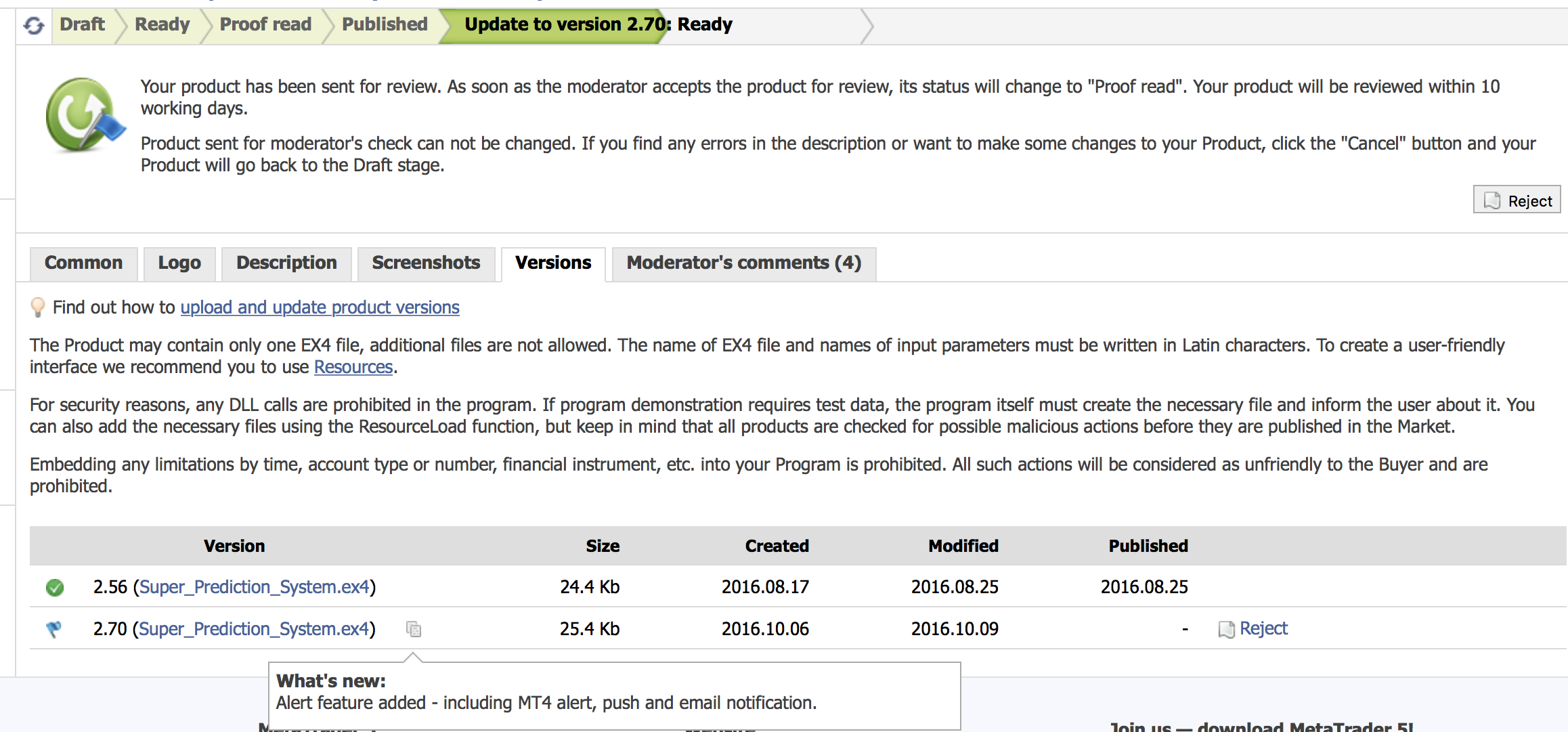Viewport: 1568px width, 732px height.
Task: Click the lightbulb tip icon
Action: [x=38, y=307]
